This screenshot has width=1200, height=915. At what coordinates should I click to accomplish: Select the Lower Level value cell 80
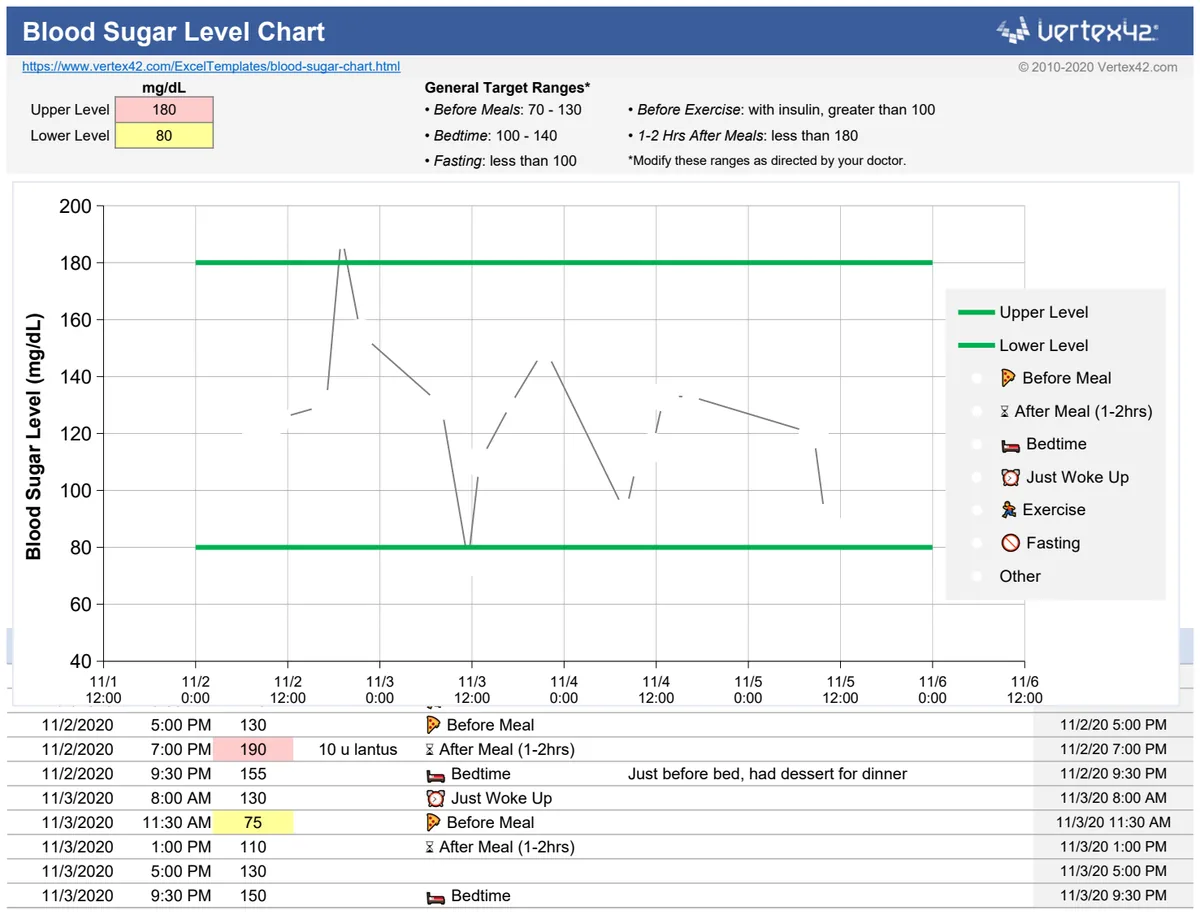click(x=164, y=136)
